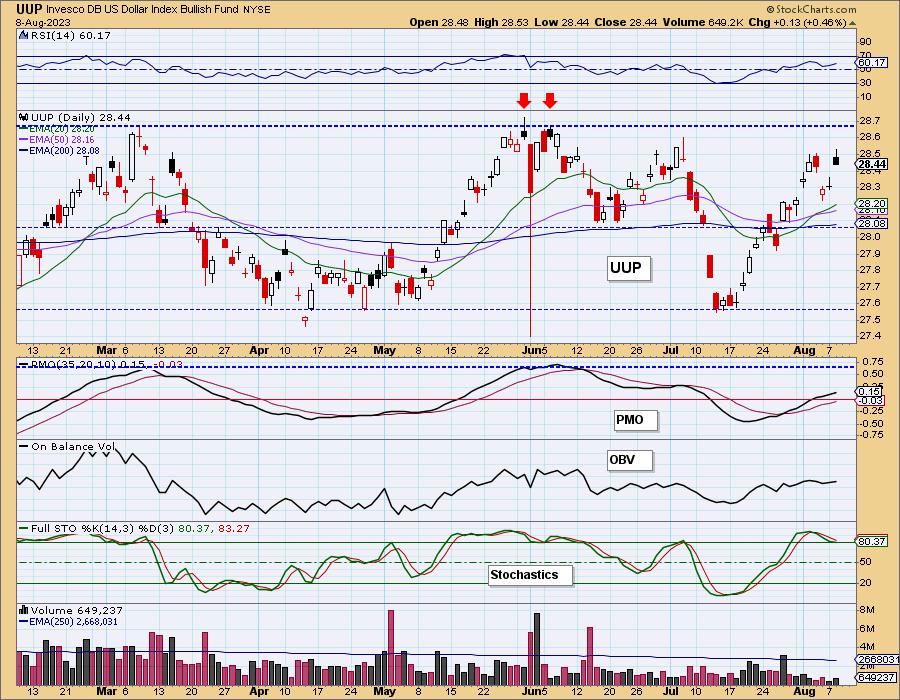This screenshot has width=900, height=700.
Task: Click the 0.75 PMO axis label
Action: (x=873, y=361)
